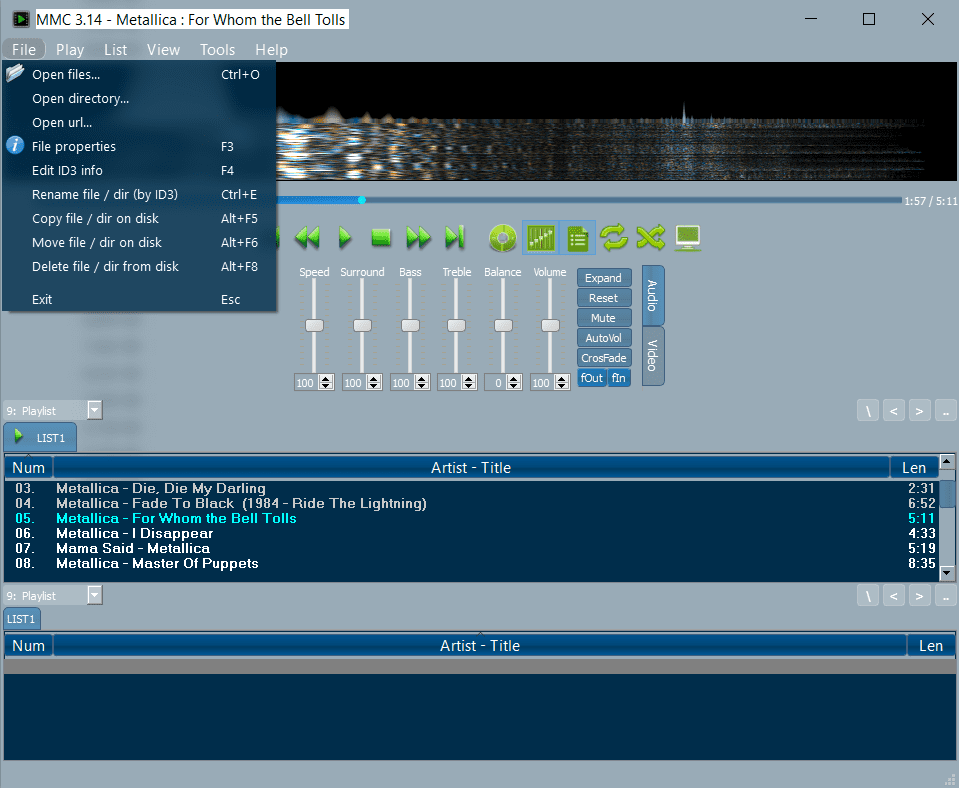
Task: Select Edit ID3 info
Action: [139, 171]
